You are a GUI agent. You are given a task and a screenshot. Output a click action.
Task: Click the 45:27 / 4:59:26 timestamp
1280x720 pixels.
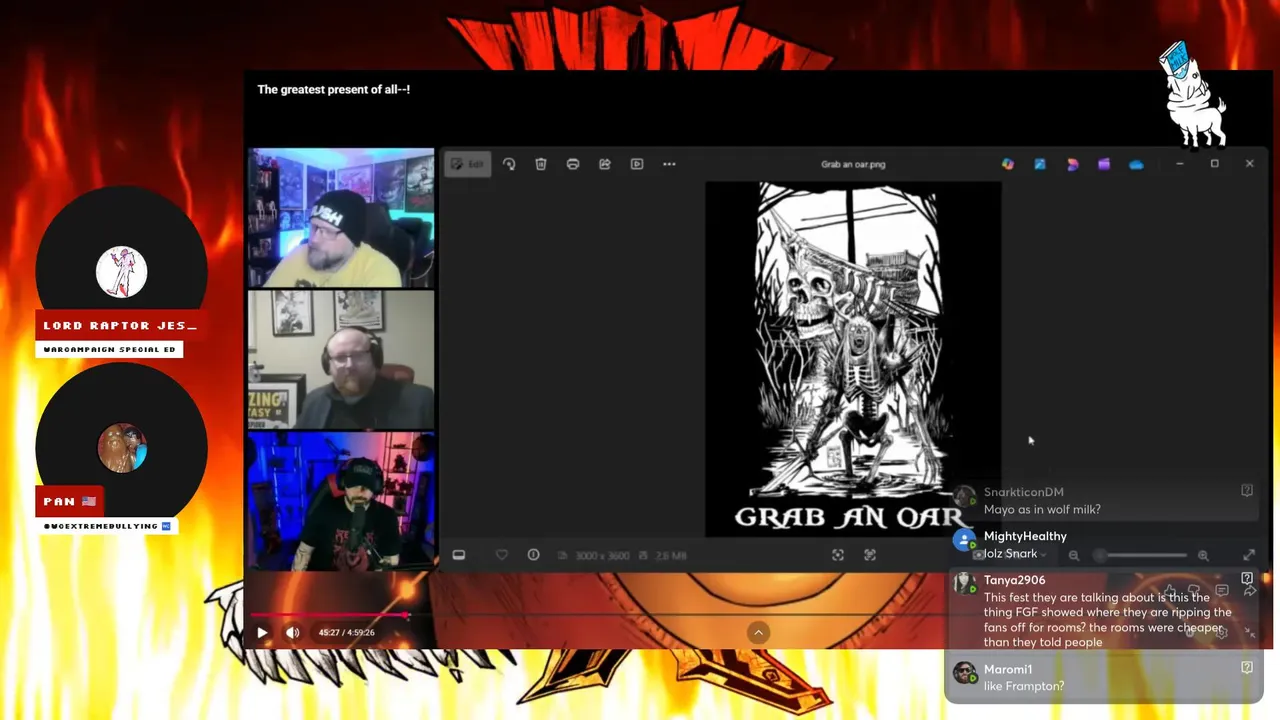347,633
